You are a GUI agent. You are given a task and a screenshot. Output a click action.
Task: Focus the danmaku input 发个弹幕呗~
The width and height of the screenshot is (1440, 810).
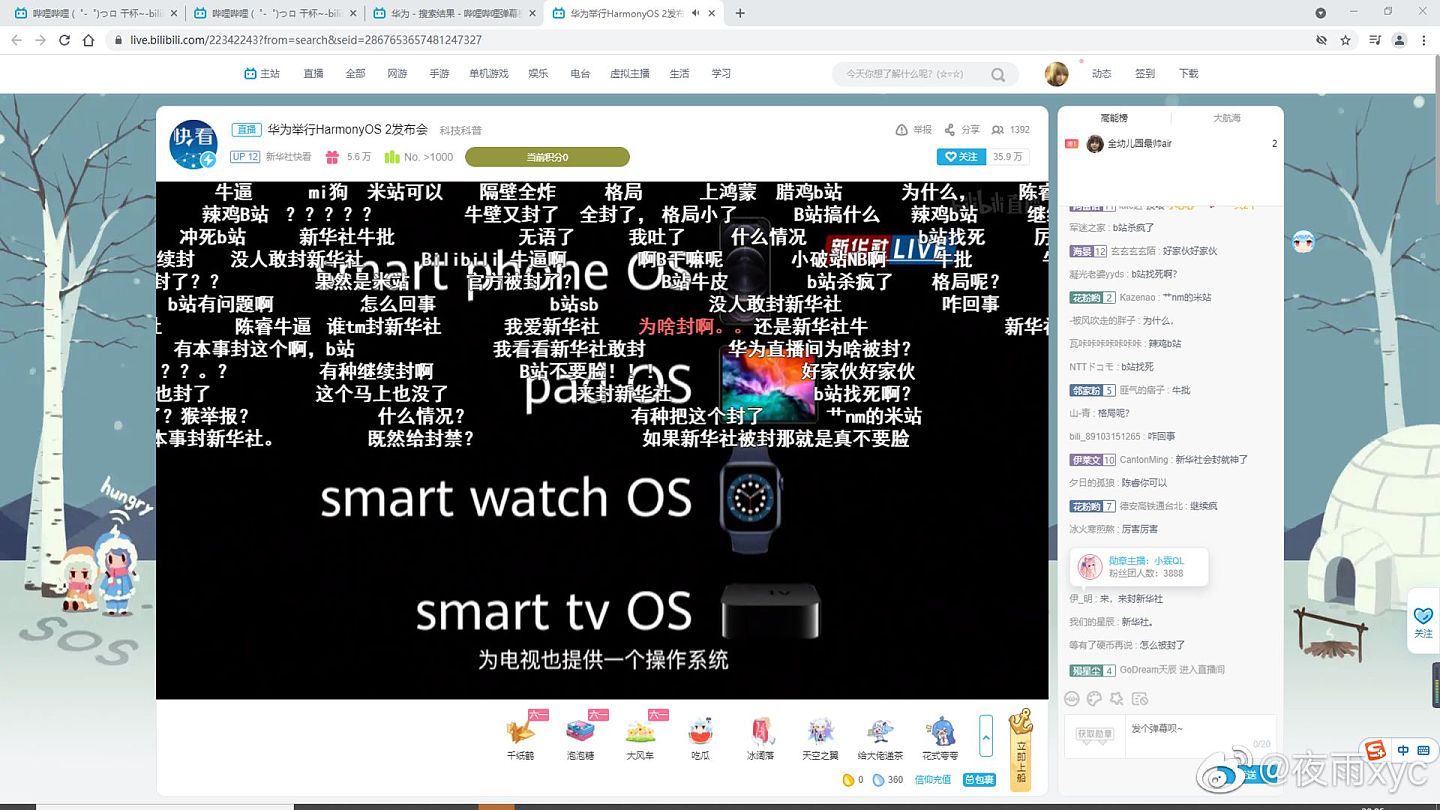pos(1200,735)
